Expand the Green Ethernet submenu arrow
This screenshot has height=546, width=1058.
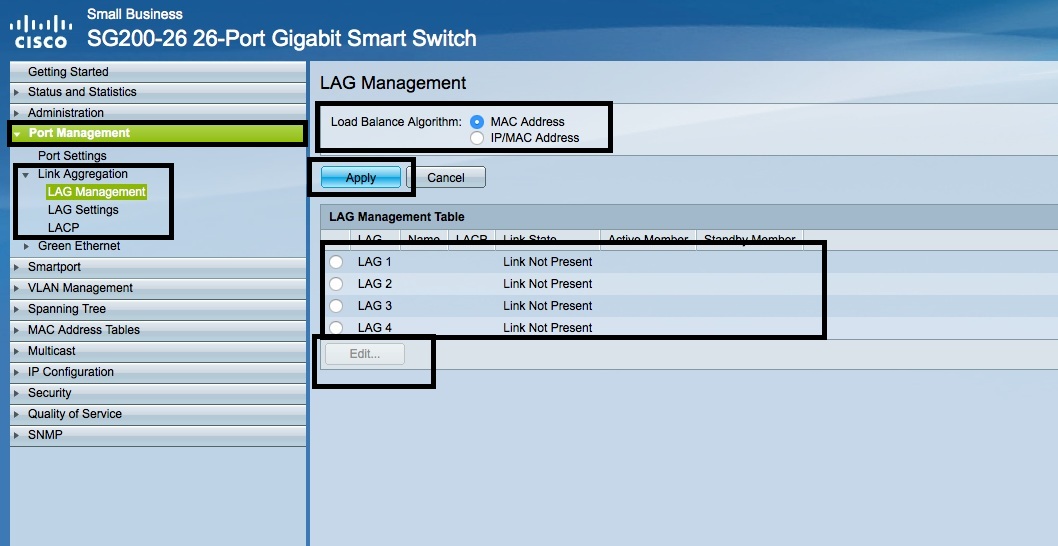coord(27,246)
